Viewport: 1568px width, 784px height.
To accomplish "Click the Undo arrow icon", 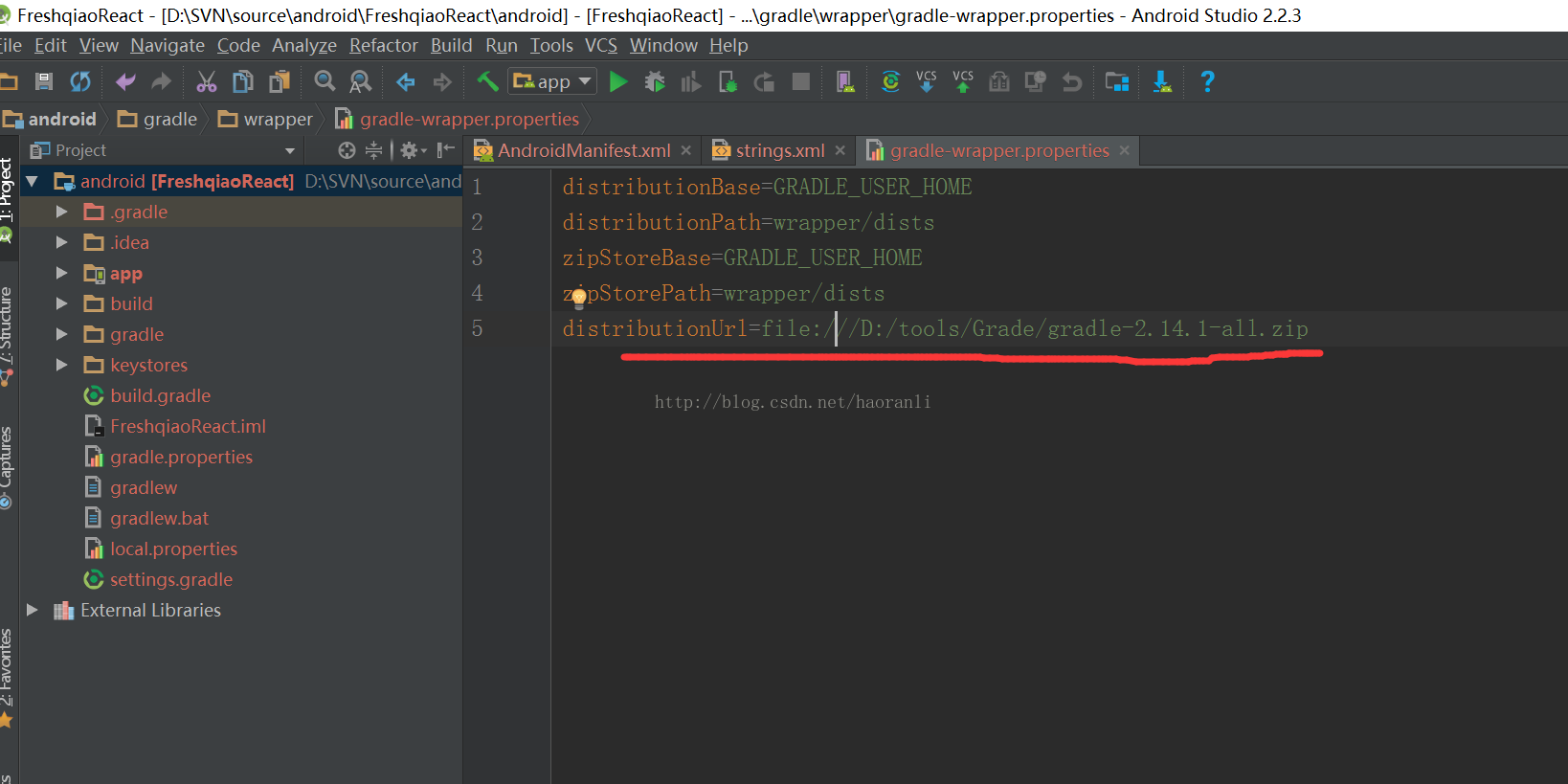I will [125, 82].
